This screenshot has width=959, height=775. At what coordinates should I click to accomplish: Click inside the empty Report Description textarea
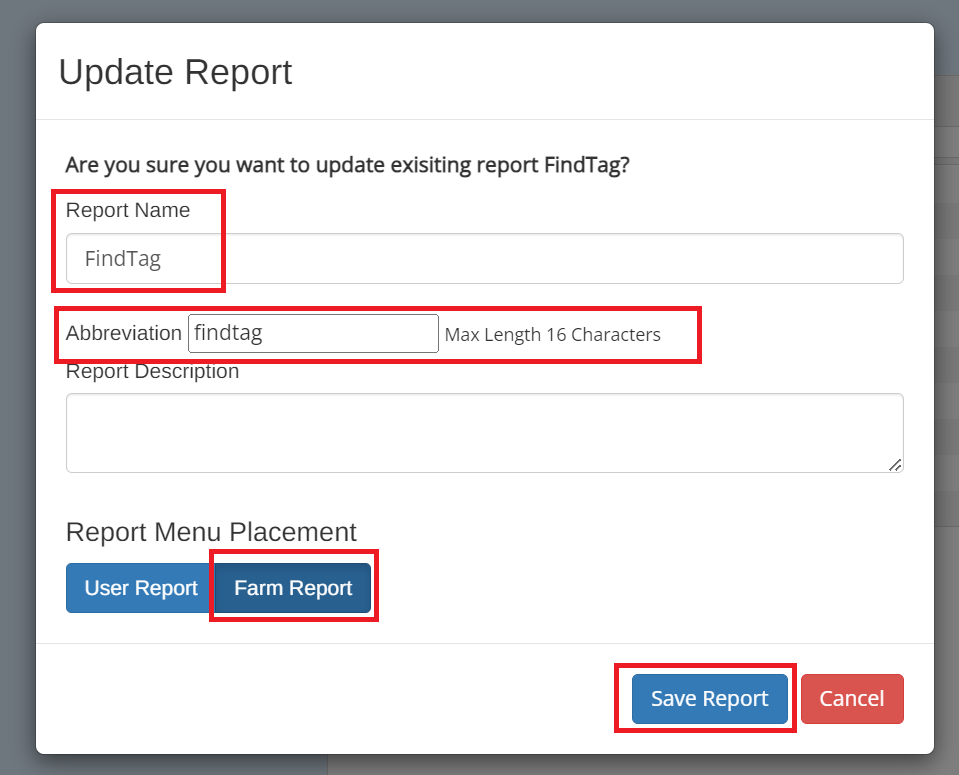[484, 432]
